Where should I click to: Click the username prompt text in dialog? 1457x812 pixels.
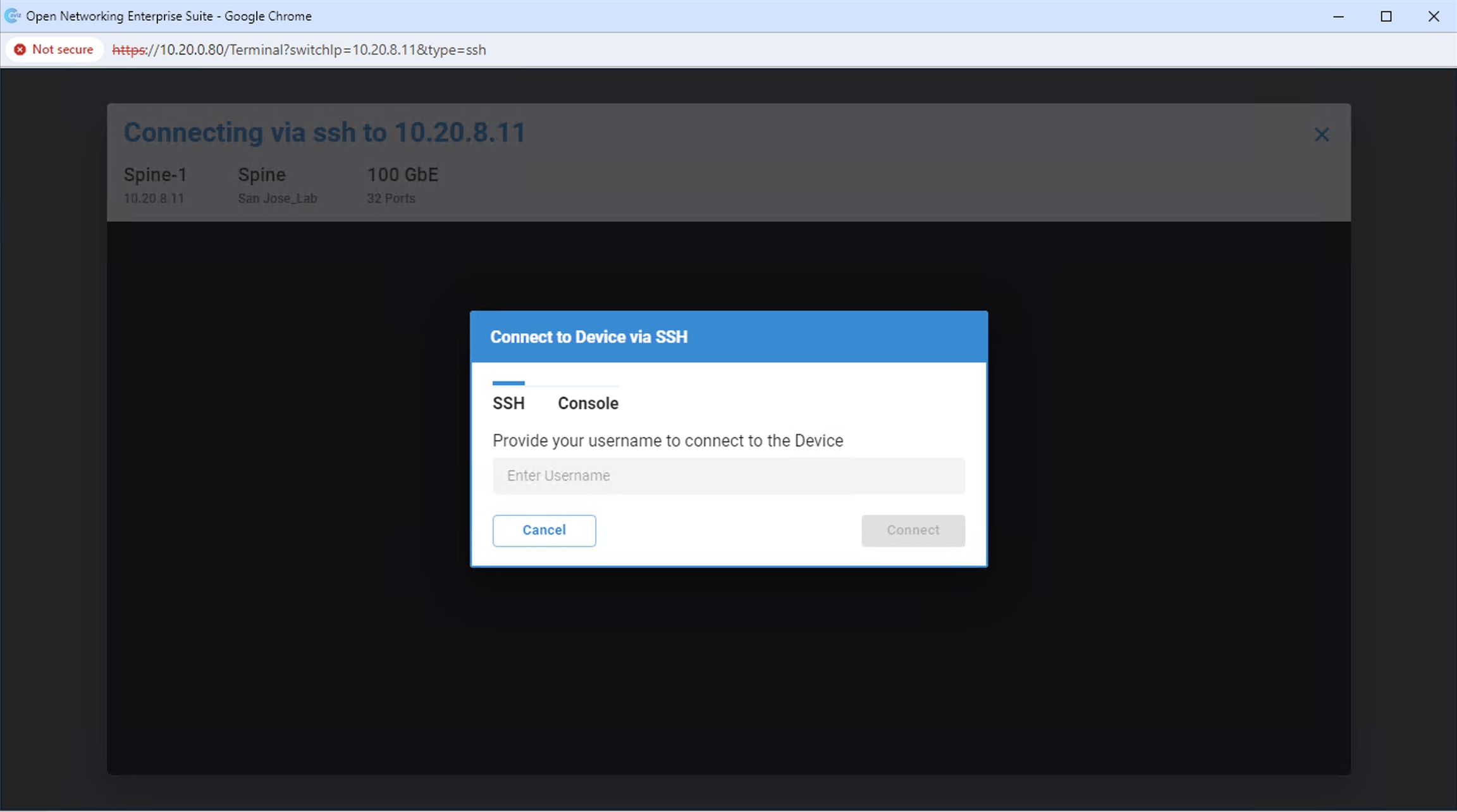click(x=667, y=441)
